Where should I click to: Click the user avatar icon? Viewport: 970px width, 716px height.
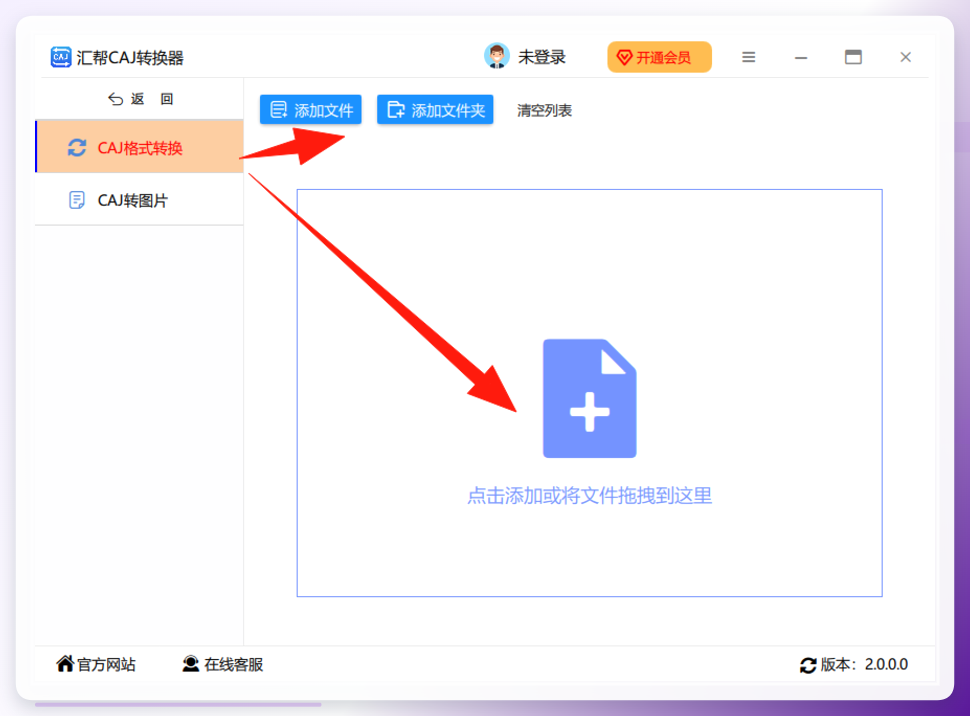pyautogui.click(x=497, y=56)
